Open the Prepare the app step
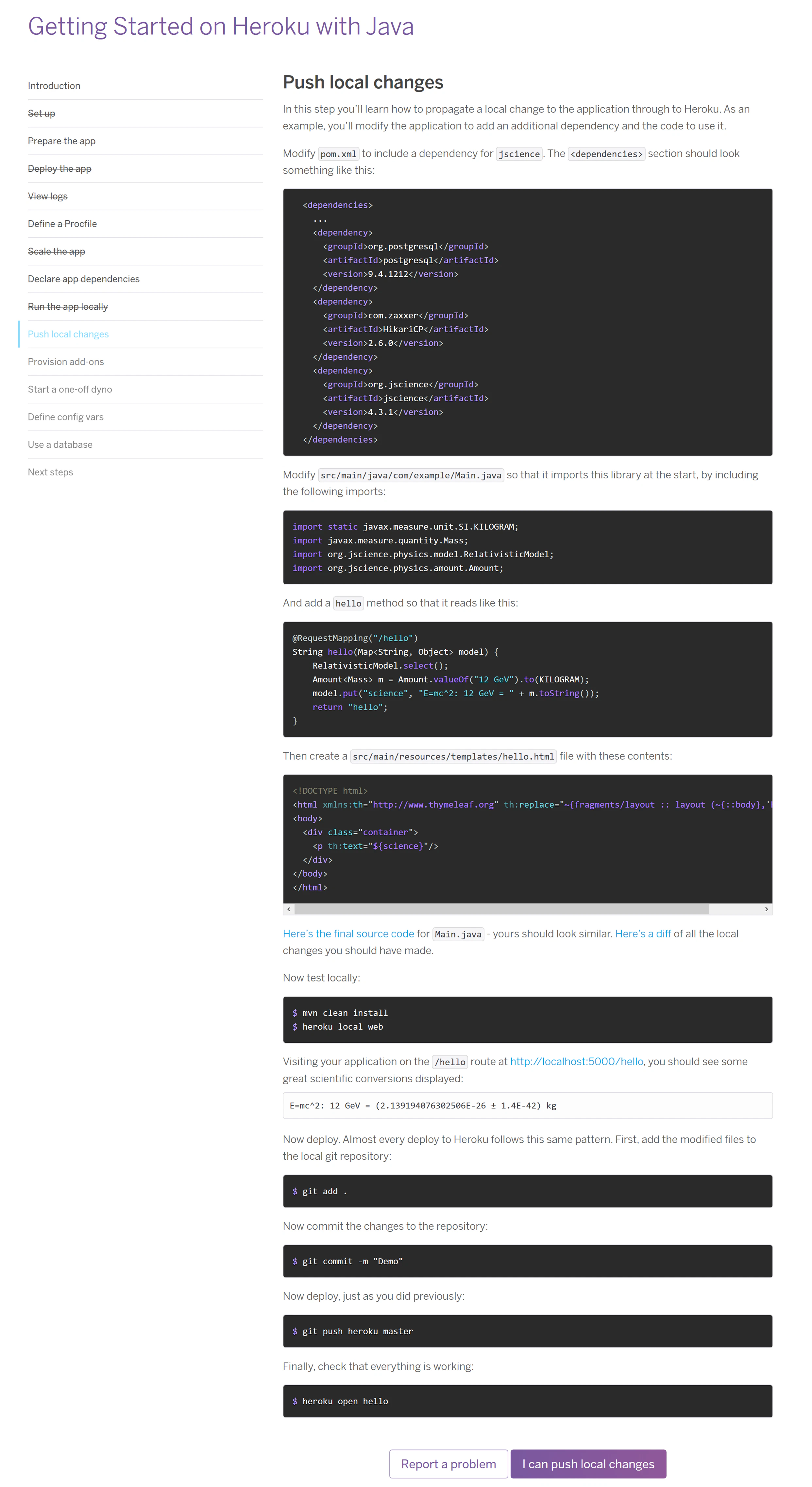Screen dimensions: 812x1487 click(x=62, y=141)
